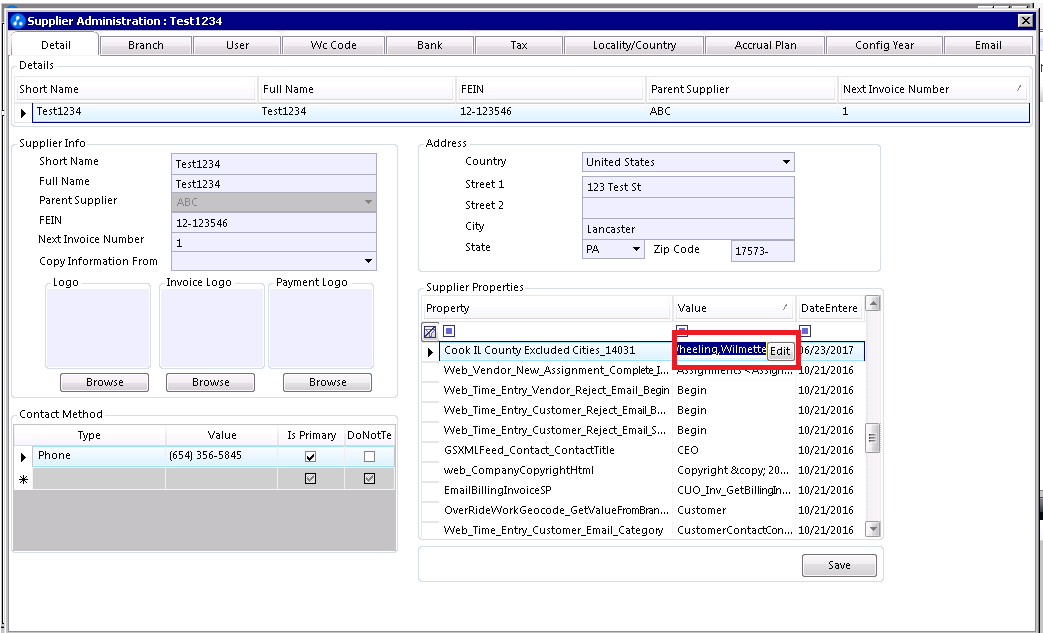Screen dimensions: 1043x633
Task: Toggle DoNotText checkbox in new contact row
Action: (x=369, y=479)
